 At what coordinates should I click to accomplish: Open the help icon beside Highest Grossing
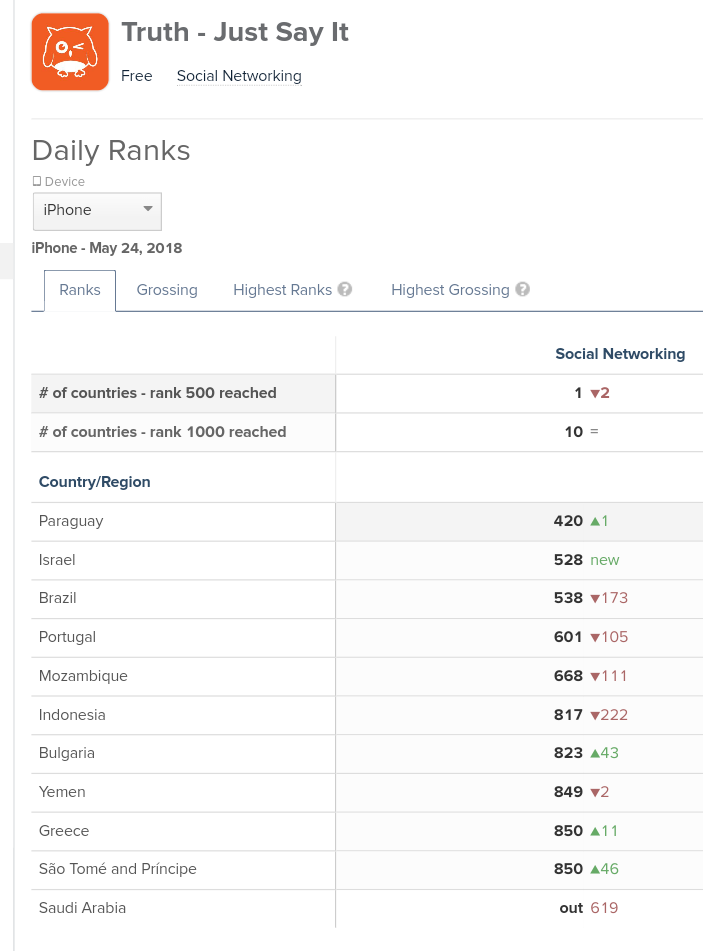[x=522, y=289]
